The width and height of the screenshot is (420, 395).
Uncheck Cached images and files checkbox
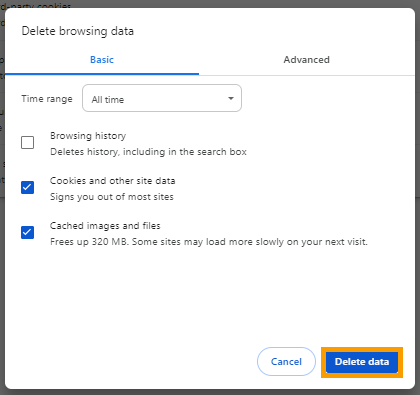27,232
